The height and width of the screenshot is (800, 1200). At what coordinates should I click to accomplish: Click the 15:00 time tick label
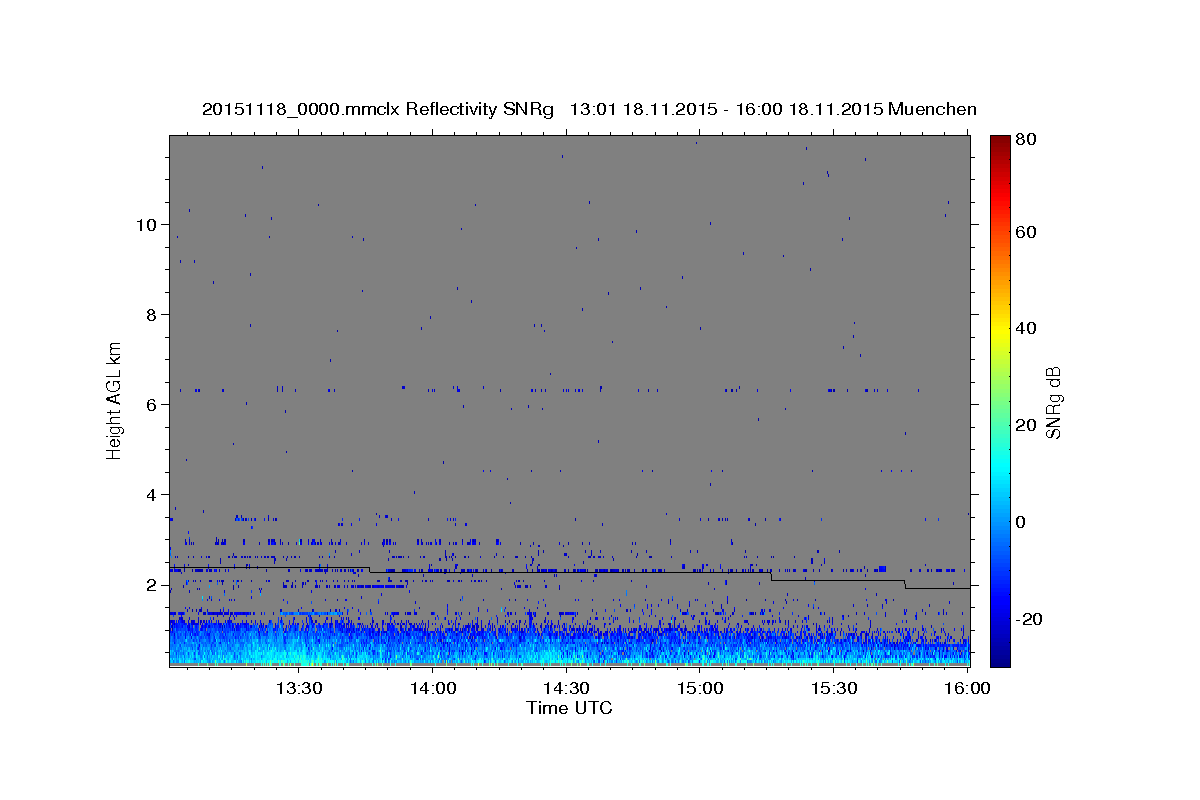pos(699,688)
